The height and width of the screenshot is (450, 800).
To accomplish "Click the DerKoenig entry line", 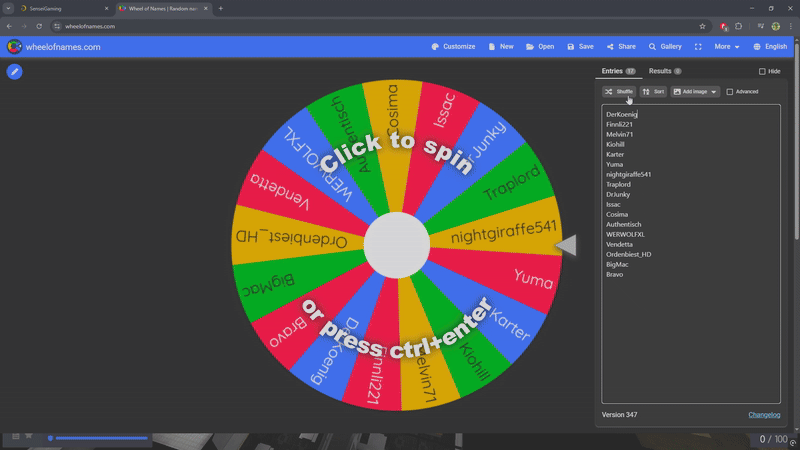I will 621,114.
